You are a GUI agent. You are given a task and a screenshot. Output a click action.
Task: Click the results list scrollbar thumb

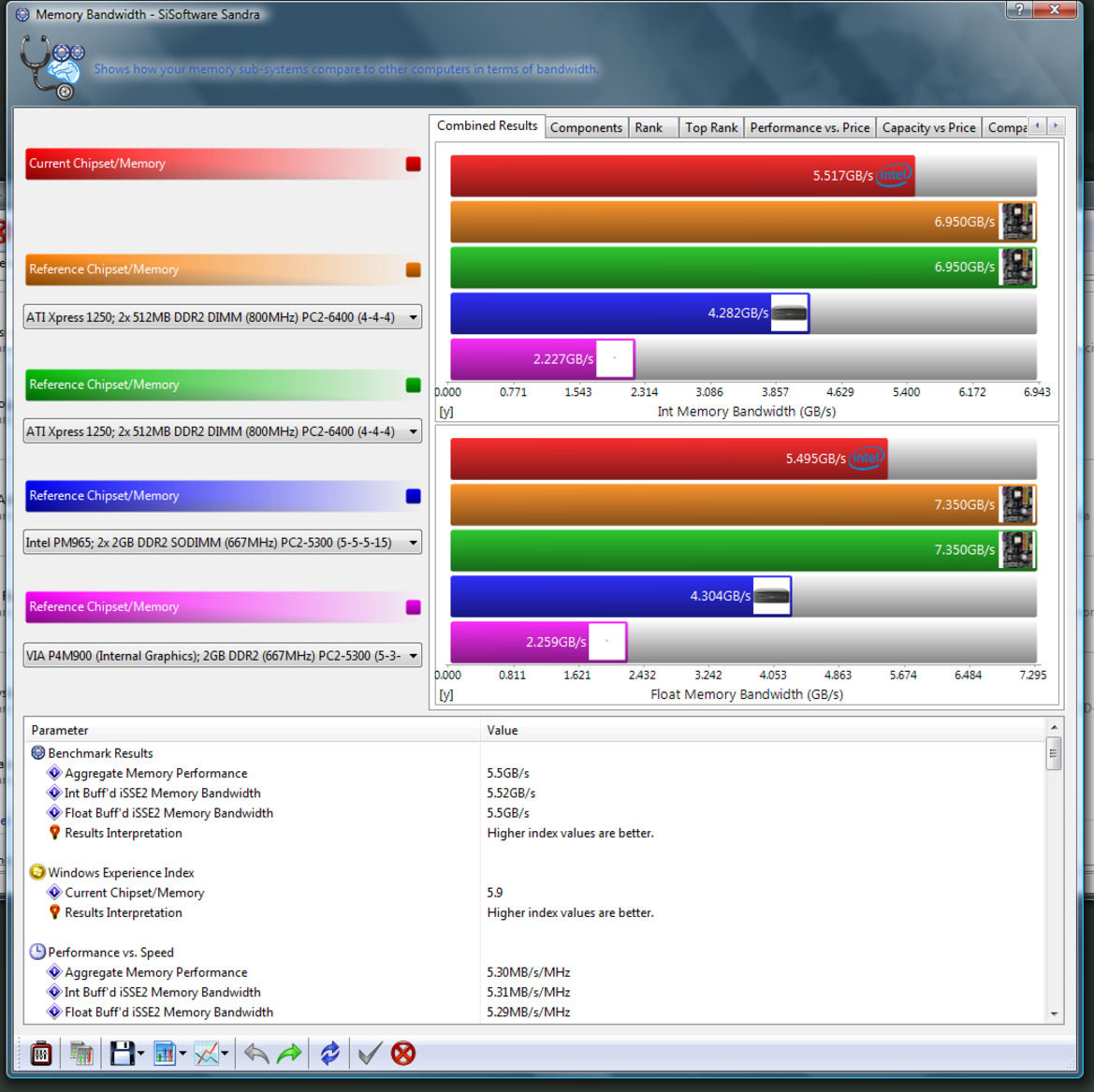1054,753
